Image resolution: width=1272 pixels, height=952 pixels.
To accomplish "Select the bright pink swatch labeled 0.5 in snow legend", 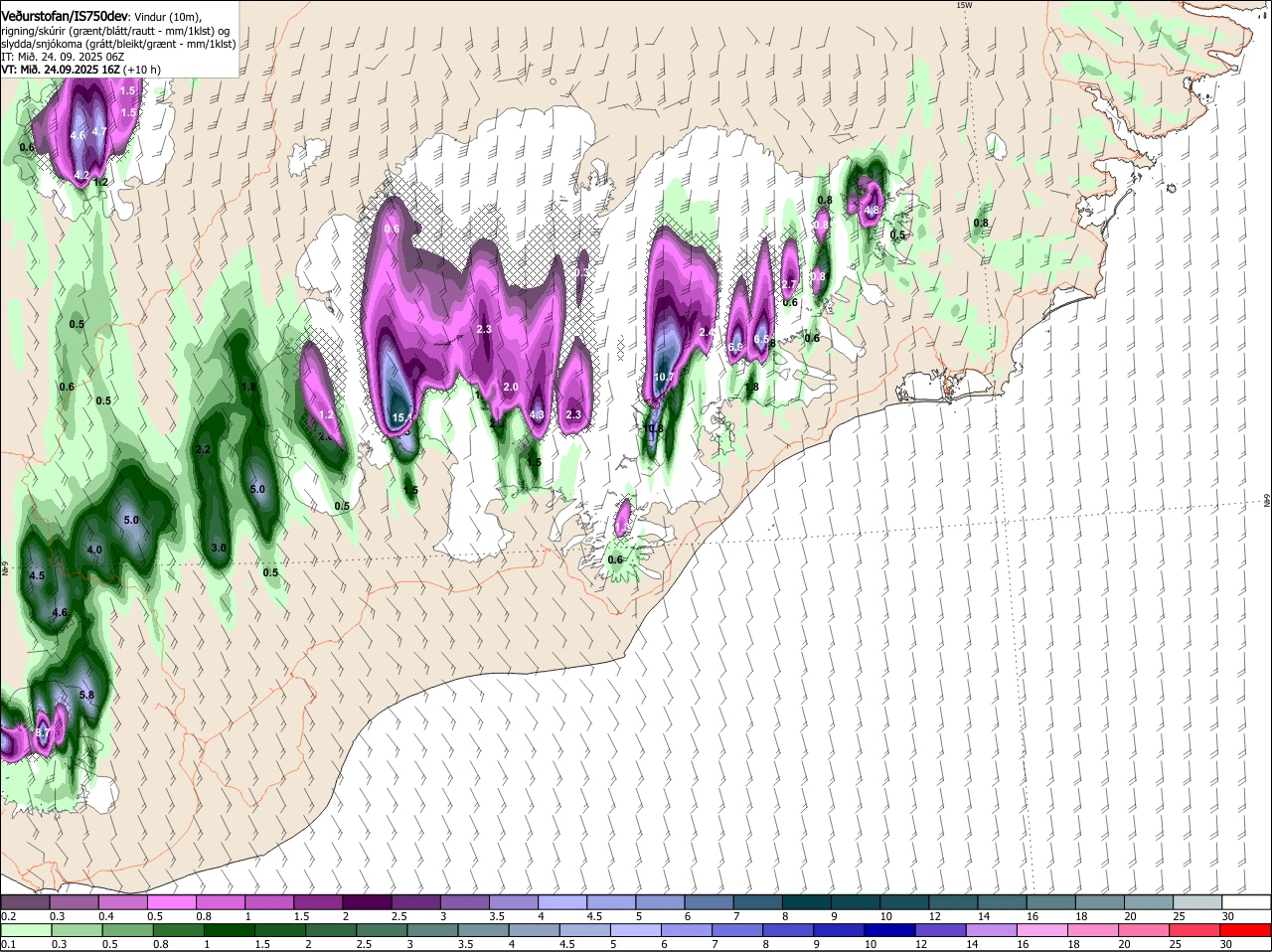I will pos(171,902).
